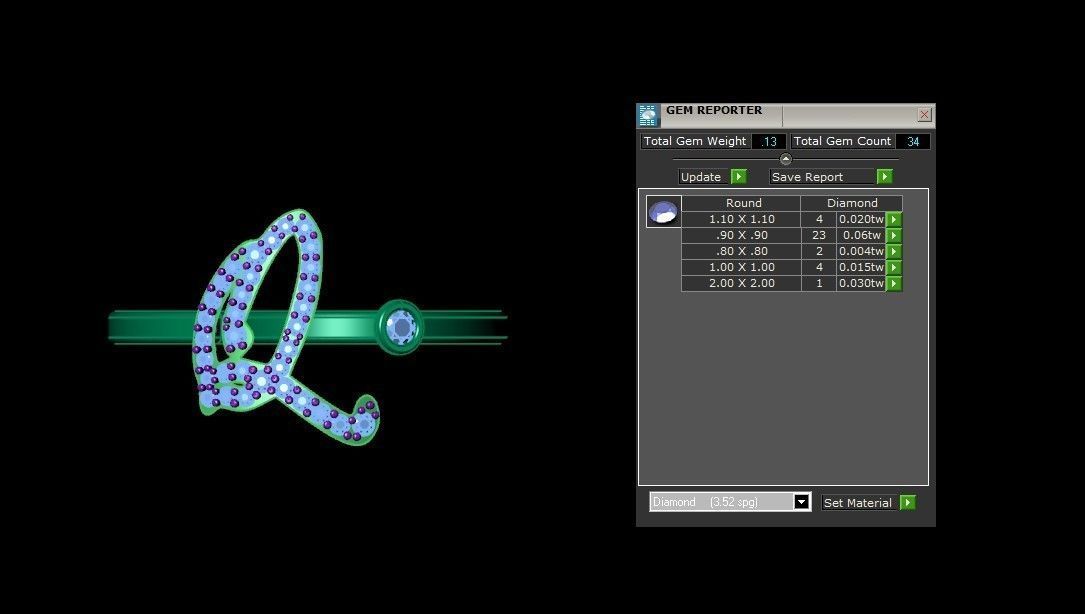Click the Update label

coord(701,177)
